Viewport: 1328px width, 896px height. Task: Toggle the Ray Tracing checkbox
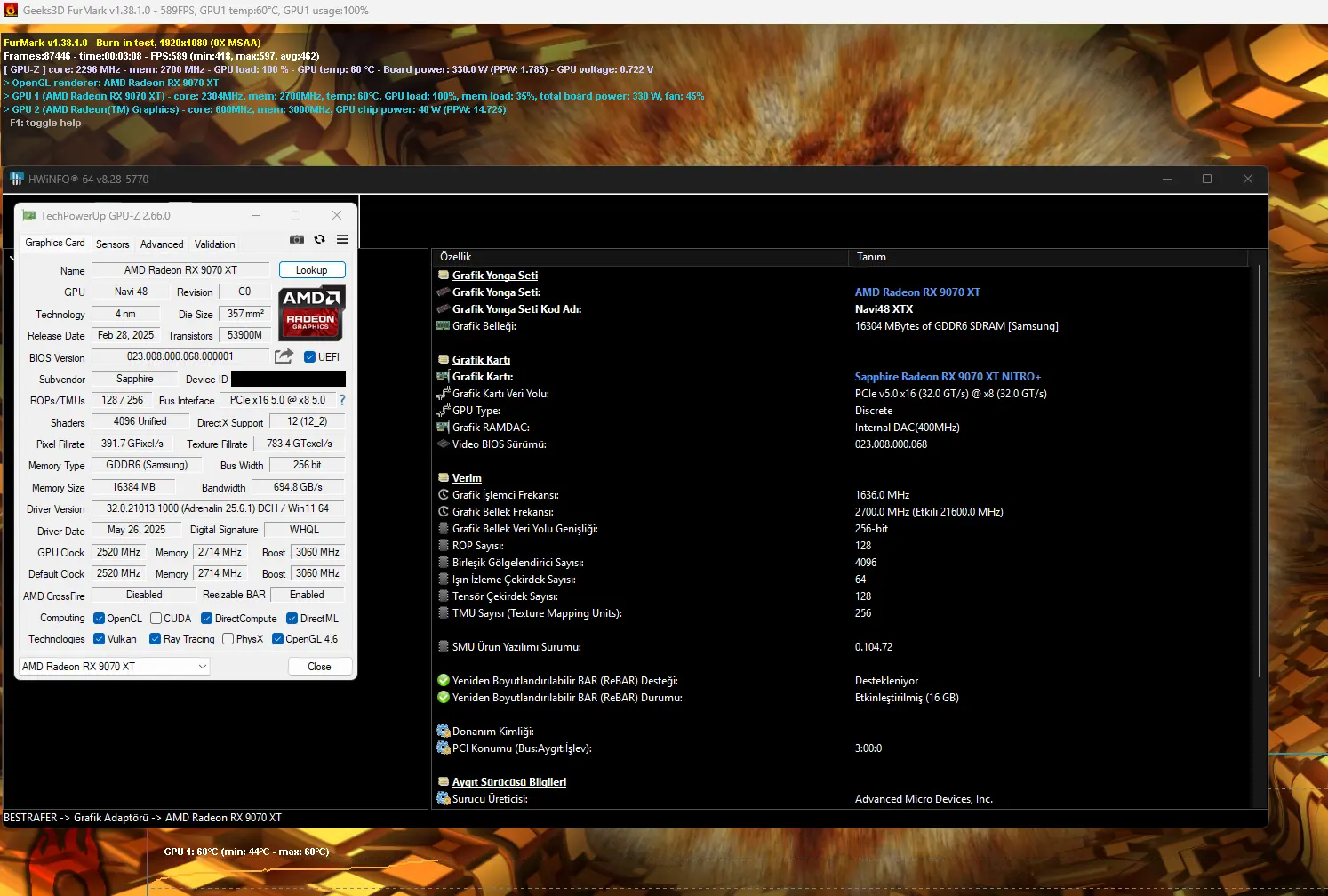pos(156,638)
